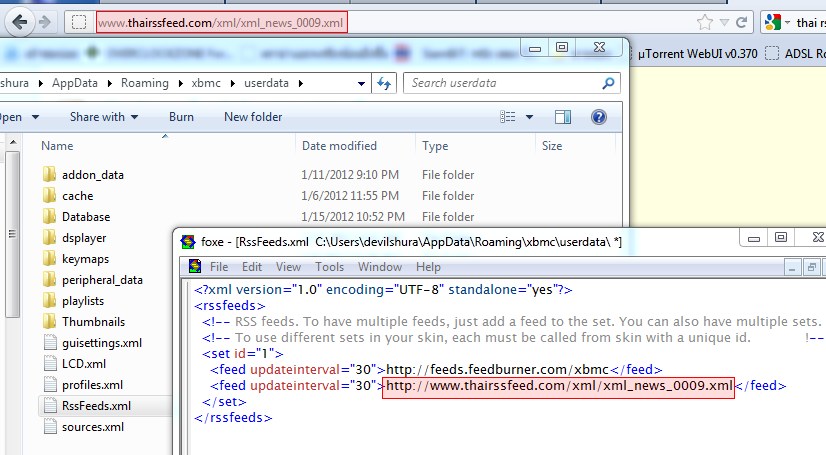Open the Explorer address bar previous locations dropdown
The width and height of the screenshot is (826, 455).
(361, 83)
